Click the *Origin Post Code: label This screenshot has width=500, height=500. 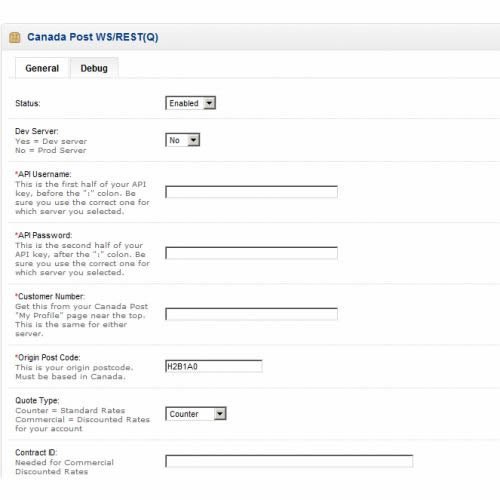click(x=47, y=358)
